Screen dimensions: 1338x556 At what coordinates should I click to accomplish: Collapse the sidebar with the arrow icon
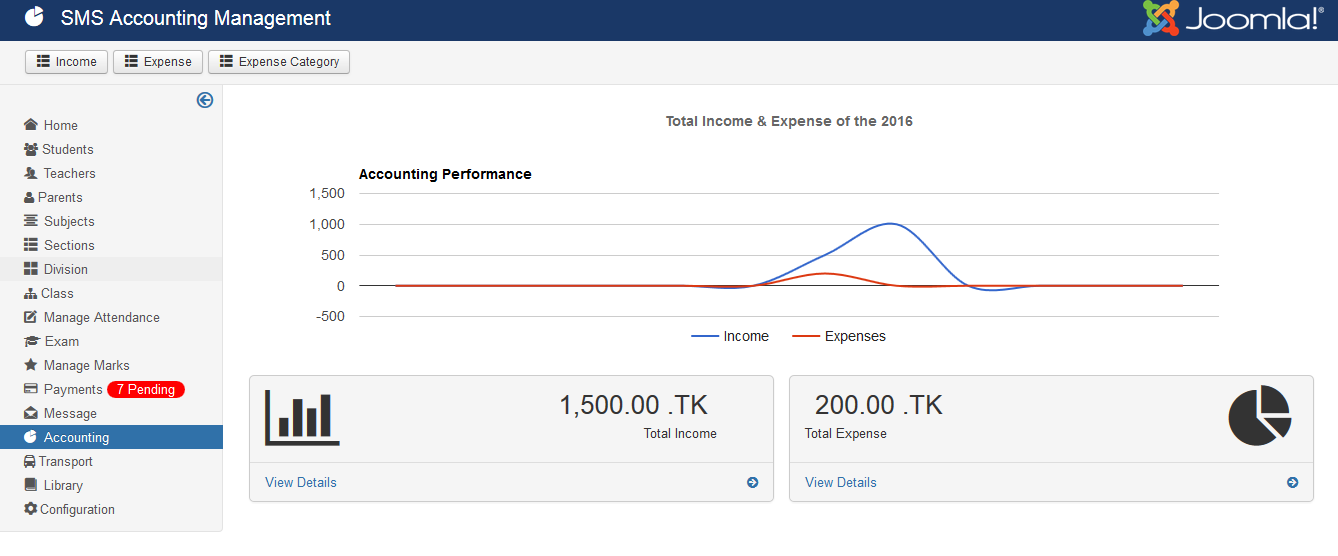(205, 100)
